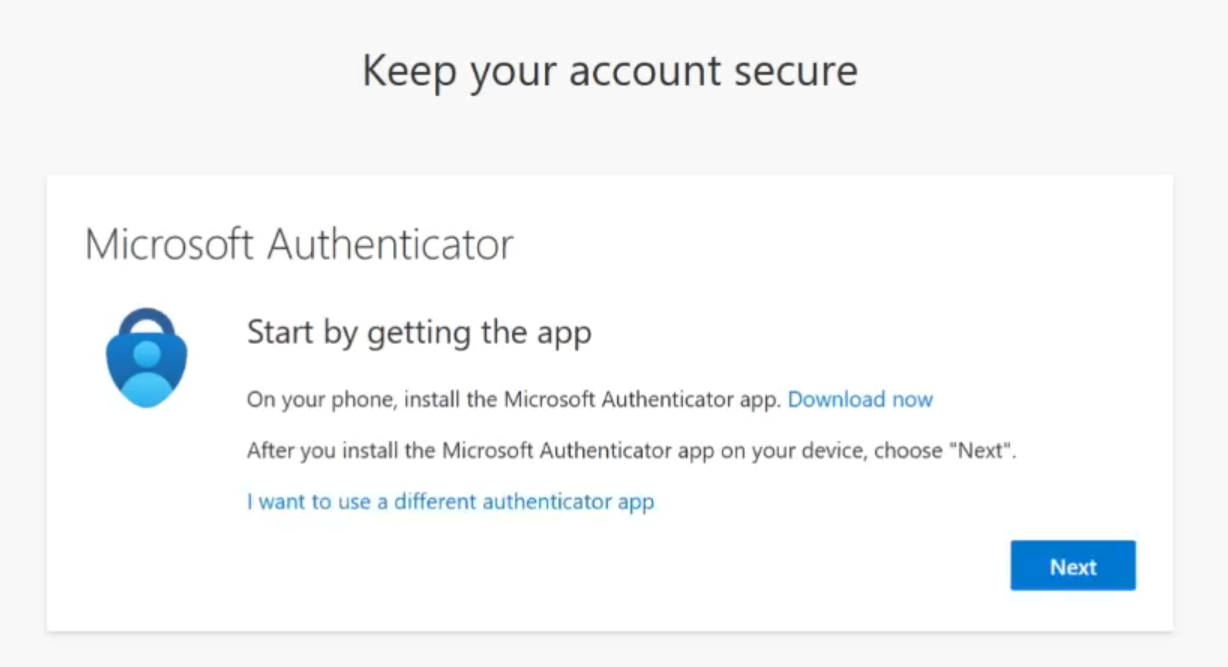Click the word "different" in the alternate app link
Image resolution: width=1228 pixels, height=667 pixels.
[435, 501]
